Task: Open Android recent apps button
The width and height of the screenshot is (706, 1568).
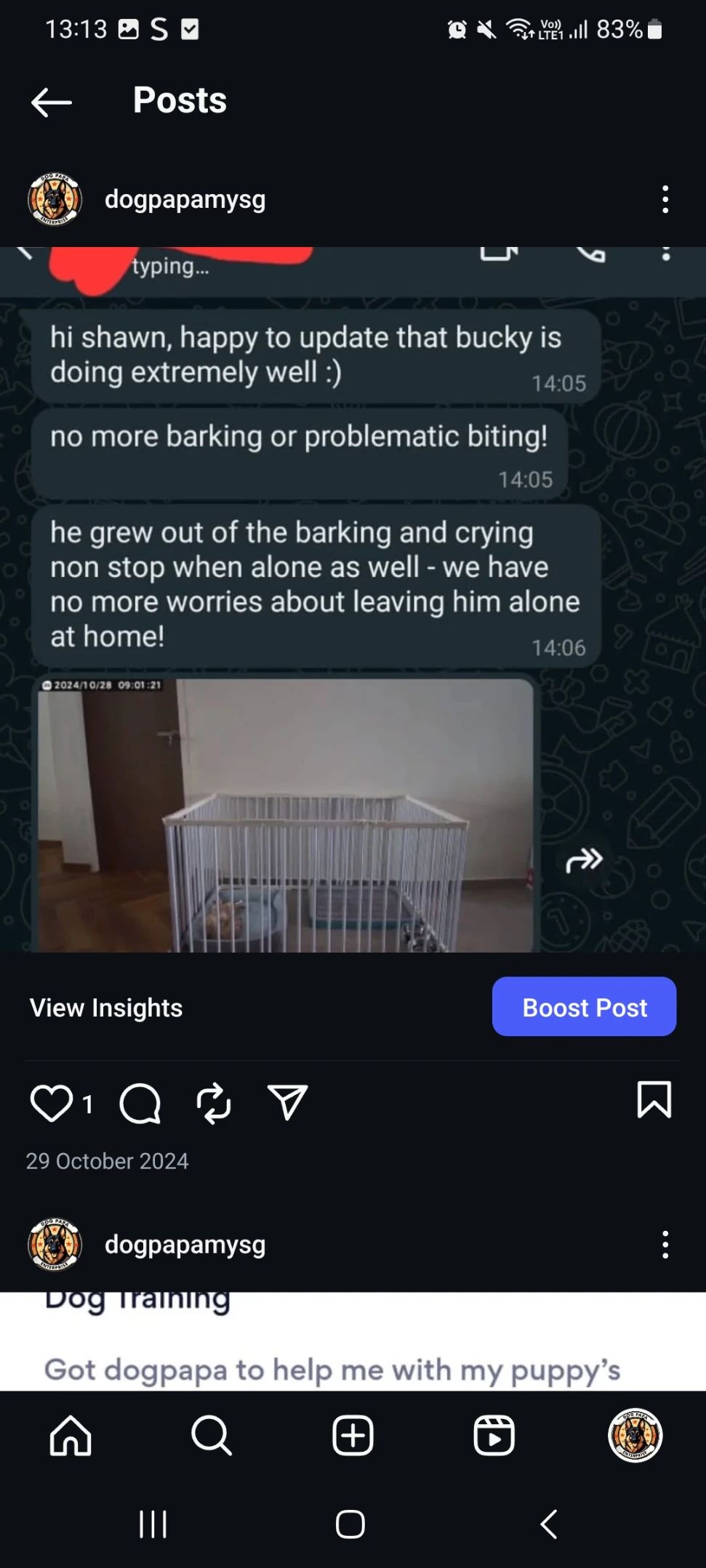Action: tap(153, 1524)
